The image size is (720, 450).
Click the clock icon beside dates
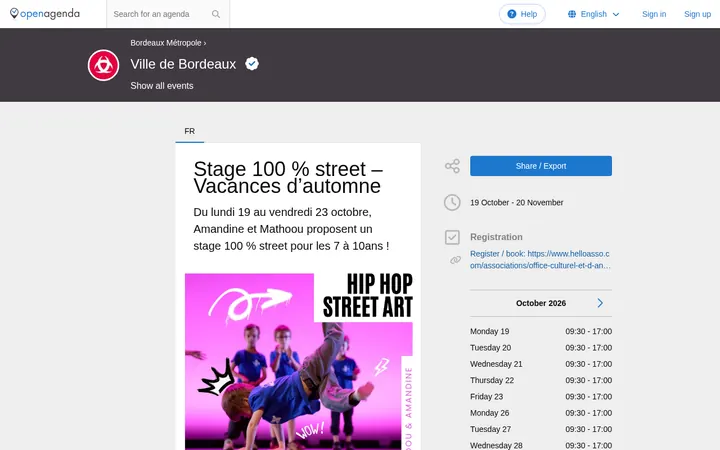(x=452, y=202)
